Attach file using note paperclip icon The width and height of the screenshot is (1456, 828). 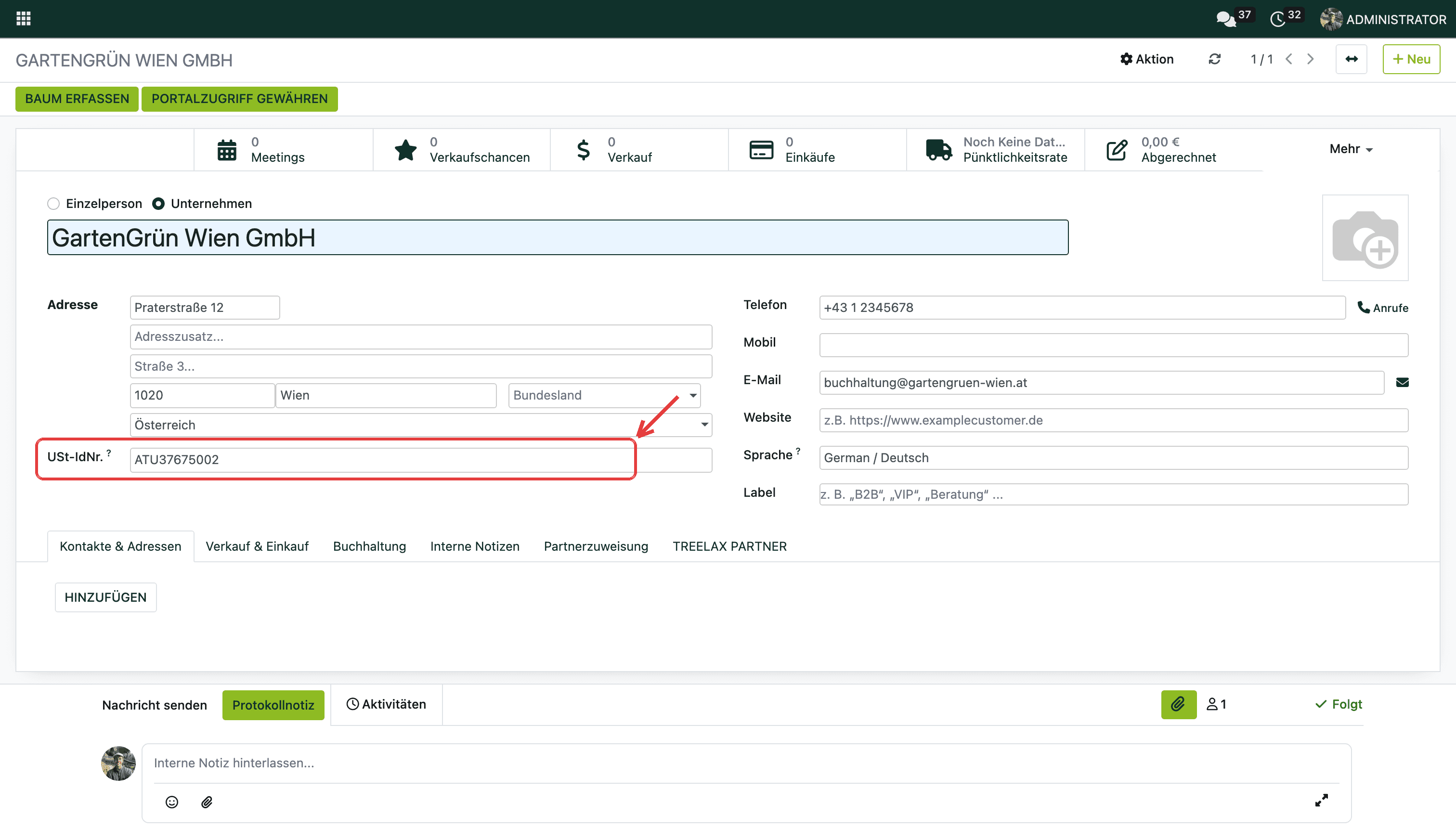(207, 802)
